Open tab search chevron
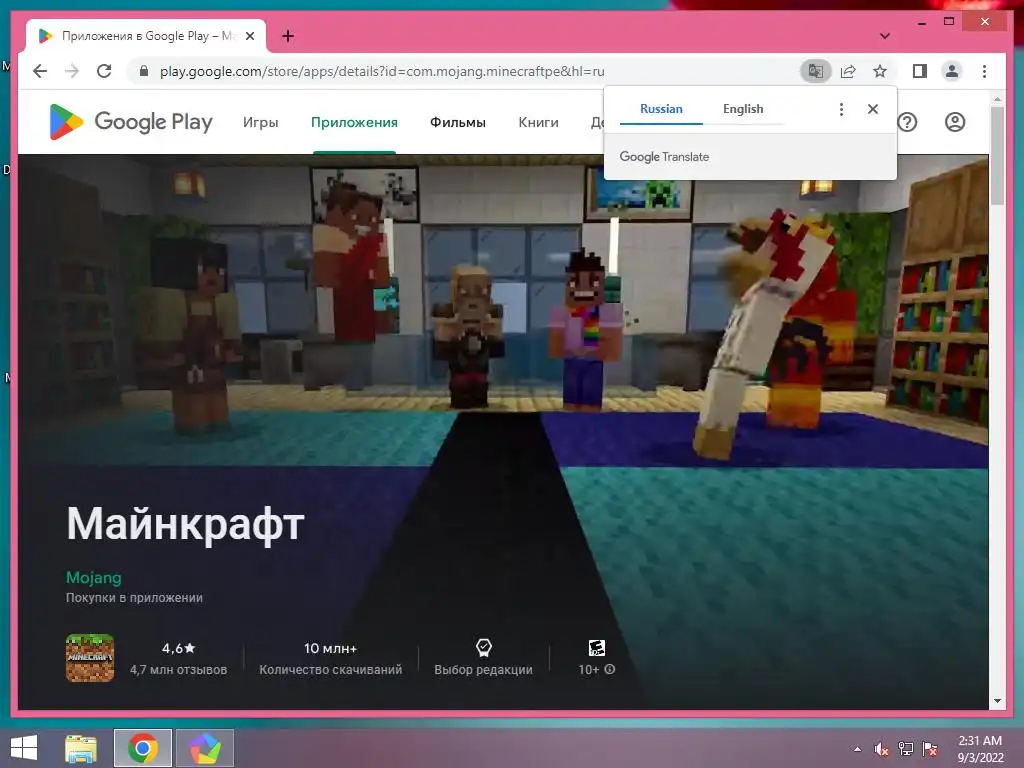 (x=884, y=36)
